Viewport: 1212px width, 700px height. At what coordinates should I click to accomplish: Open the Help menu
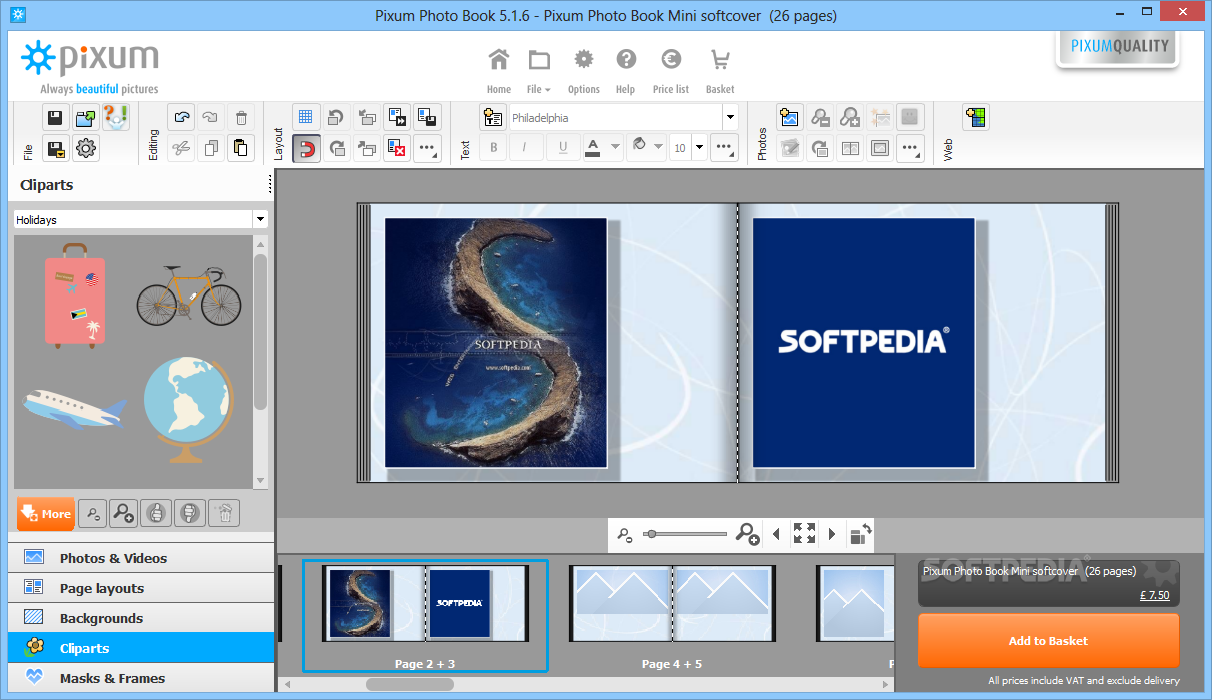626,70
